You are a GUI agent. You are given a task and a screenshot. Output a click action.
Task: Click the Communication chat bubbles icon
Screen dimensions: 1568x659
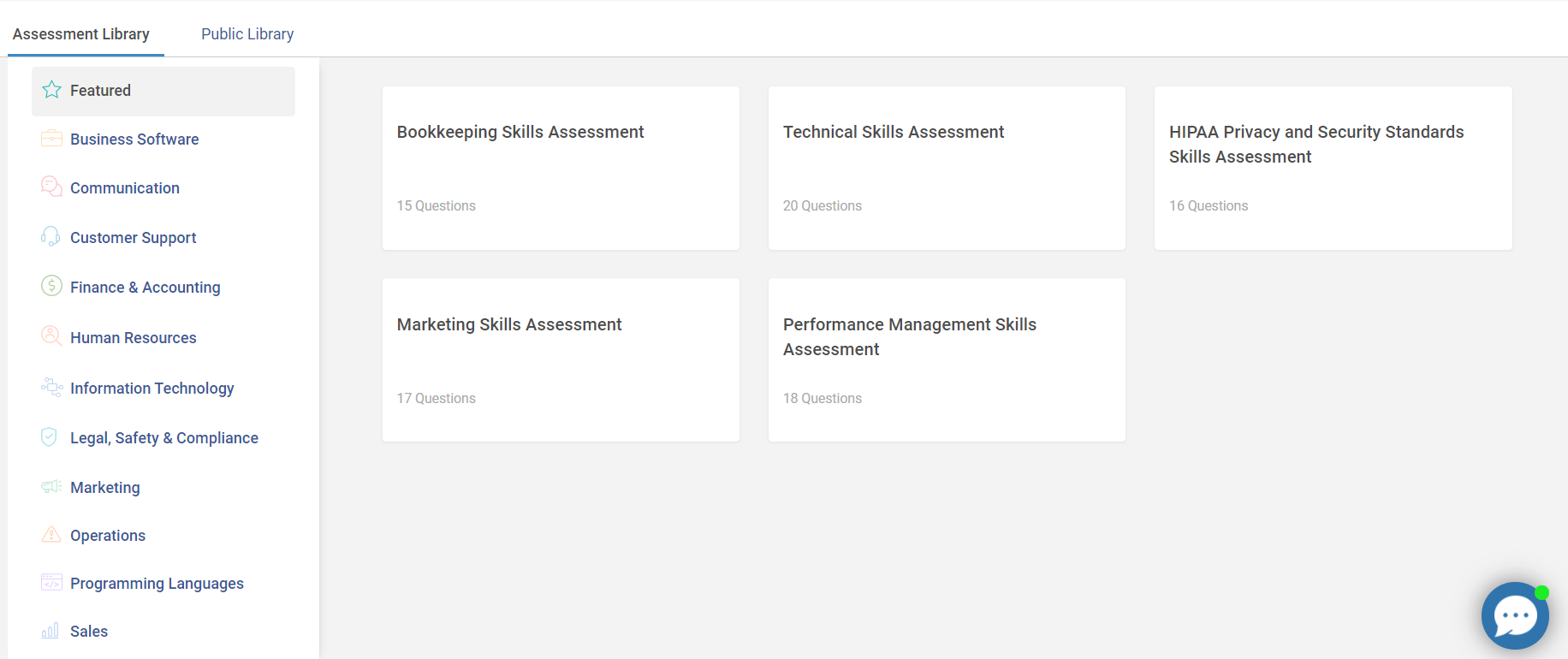[x=51, y=187]
